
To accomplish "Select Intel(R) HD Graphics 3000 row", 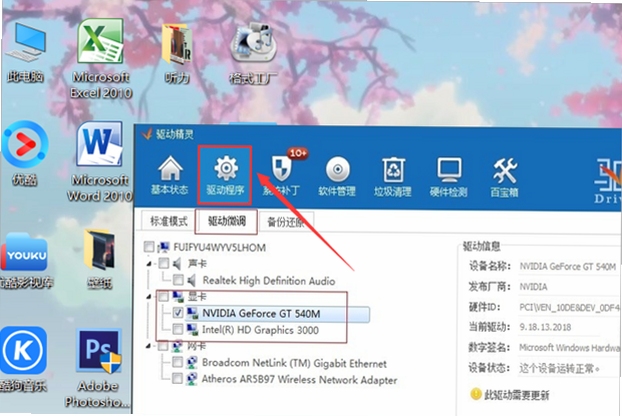I will pos(260,330).
